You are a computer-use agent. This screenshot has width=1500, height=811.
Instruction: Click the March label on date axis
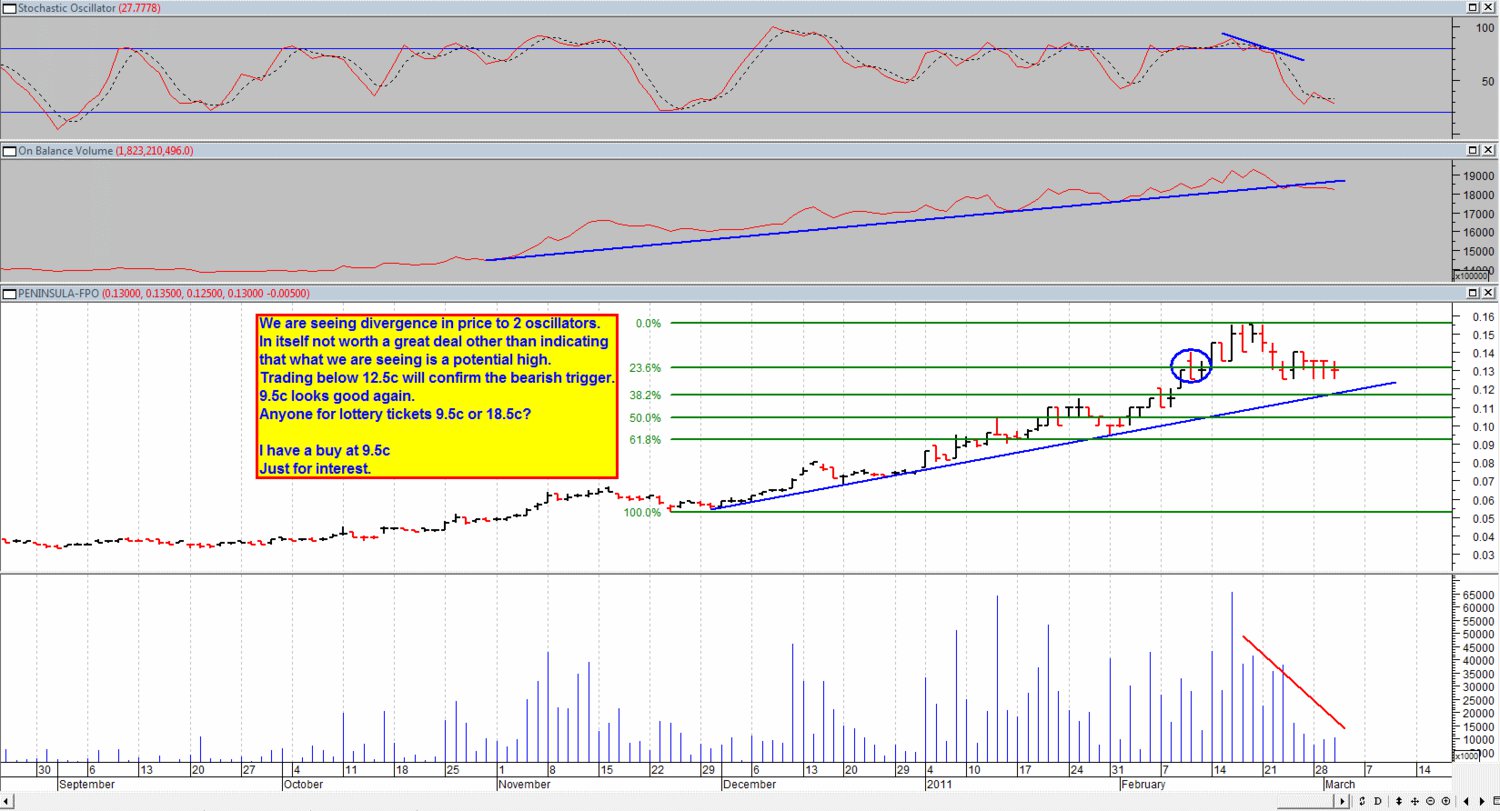[1340, 785]
